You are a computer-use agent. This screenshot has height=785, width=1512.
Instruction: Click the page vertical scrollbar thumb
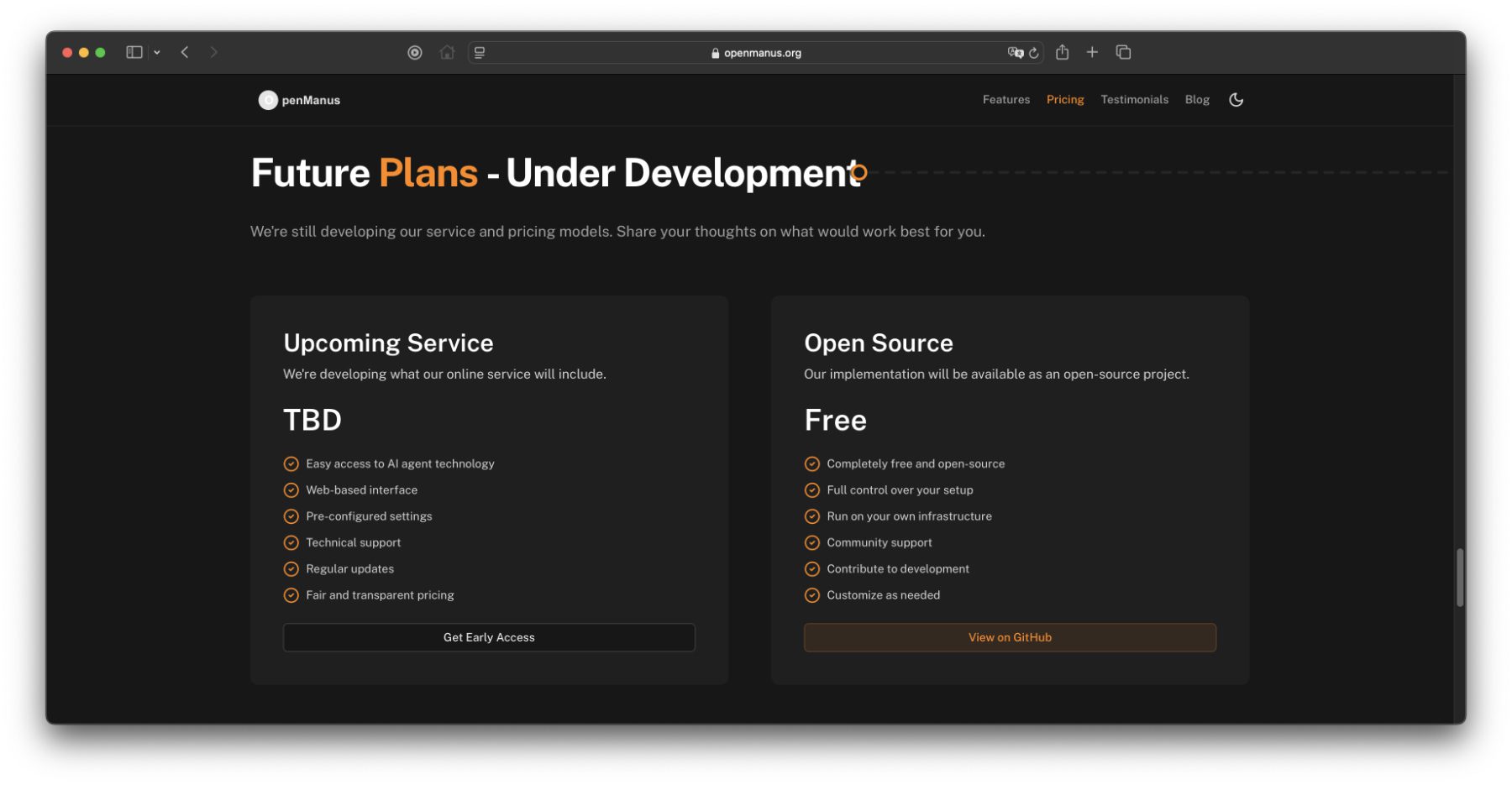coord(1460,577)
